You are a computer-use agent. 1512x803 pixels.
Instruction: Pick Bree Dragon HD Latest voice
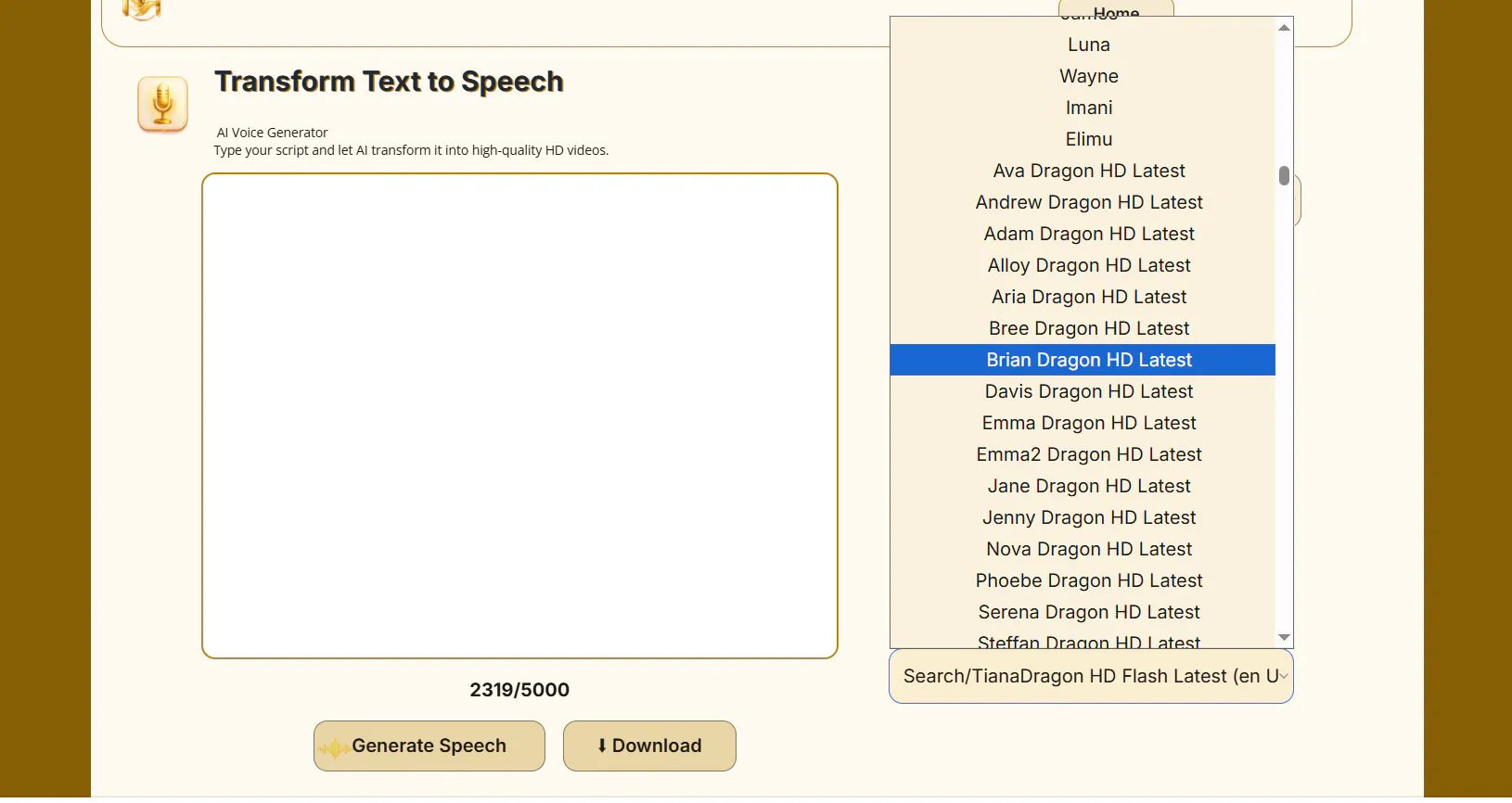click(1083, 328)
